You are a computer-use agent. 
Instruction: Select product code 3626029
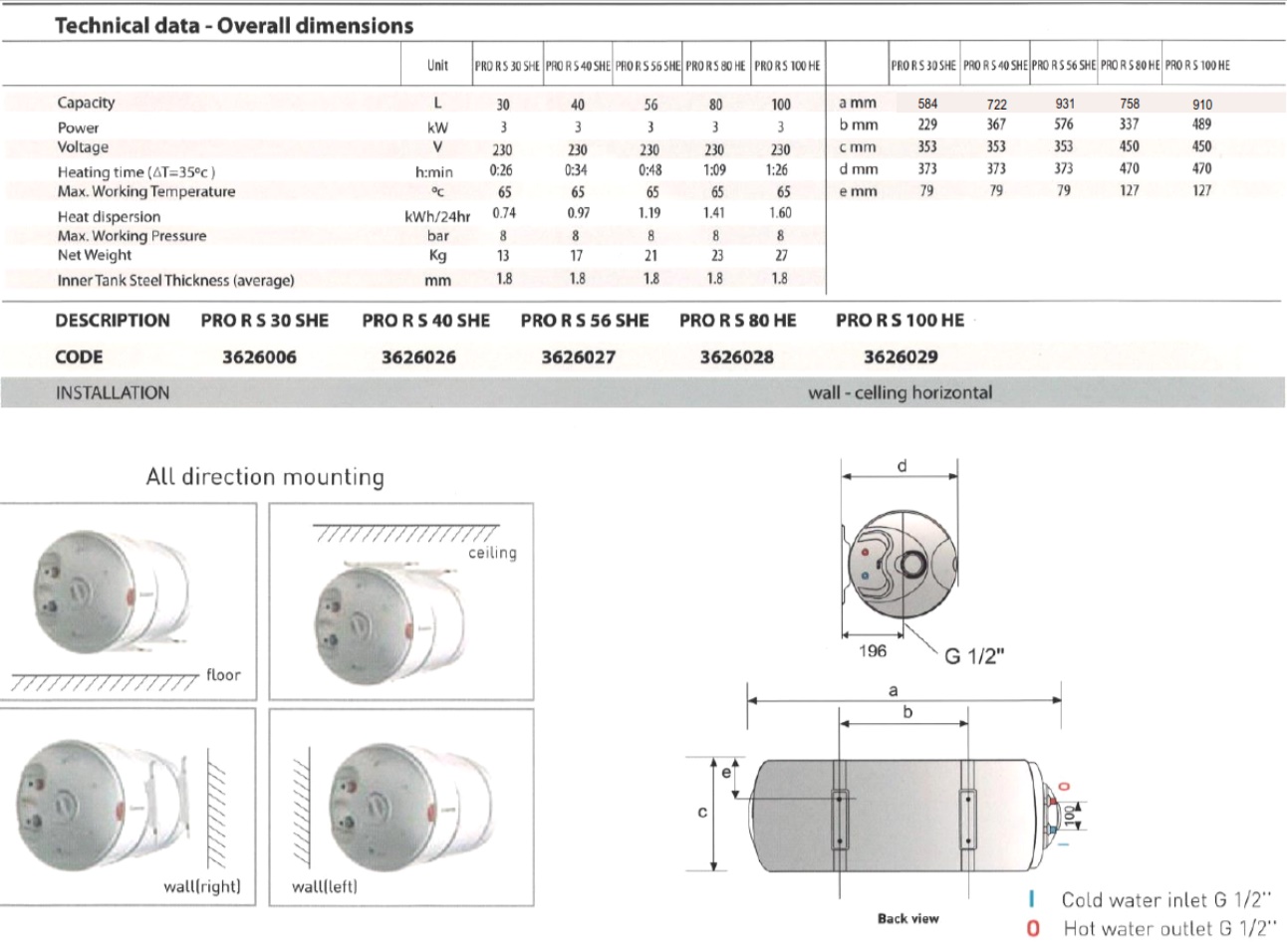901,357
